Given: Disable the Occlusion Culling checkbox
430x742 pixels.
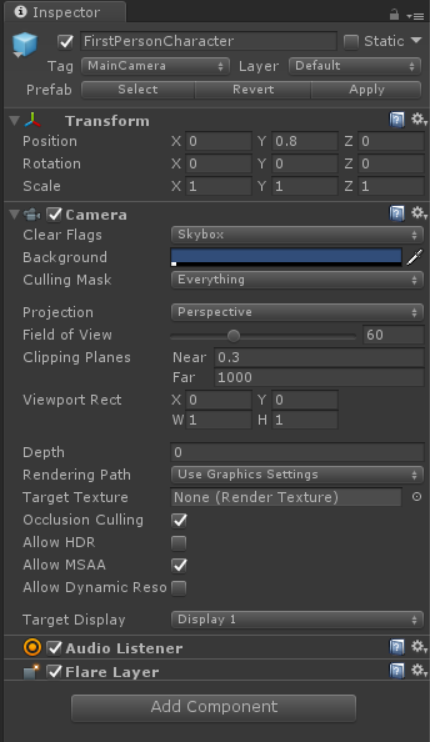Looking at the screenshot, I should pyautogui.click(x=179, y=520).
